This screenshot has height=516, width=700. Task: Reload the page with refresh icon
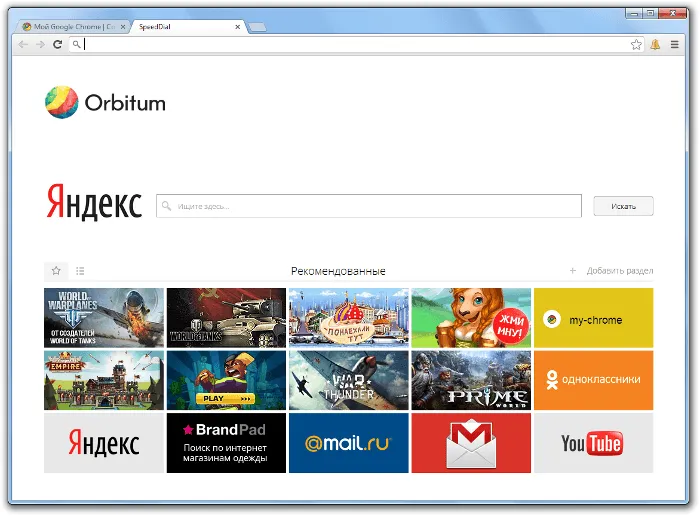pyautogui.click(x=58, y=44)
